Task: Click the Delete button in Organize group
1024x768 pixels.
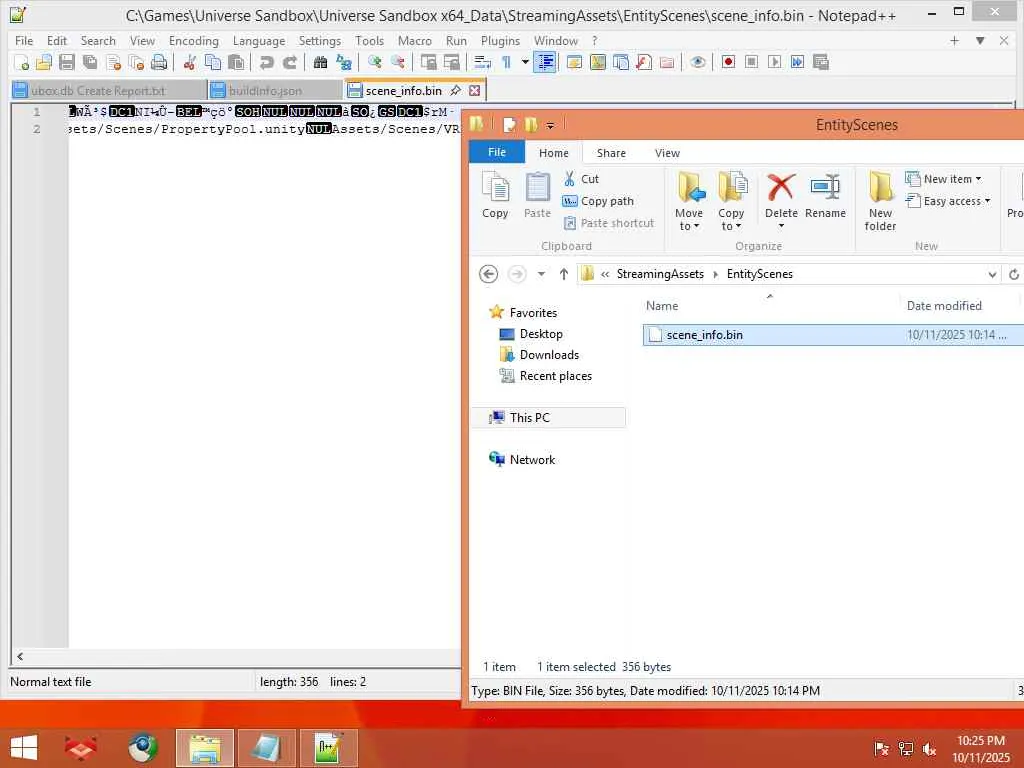Action: pyautogui.click(x=781, y=200)
